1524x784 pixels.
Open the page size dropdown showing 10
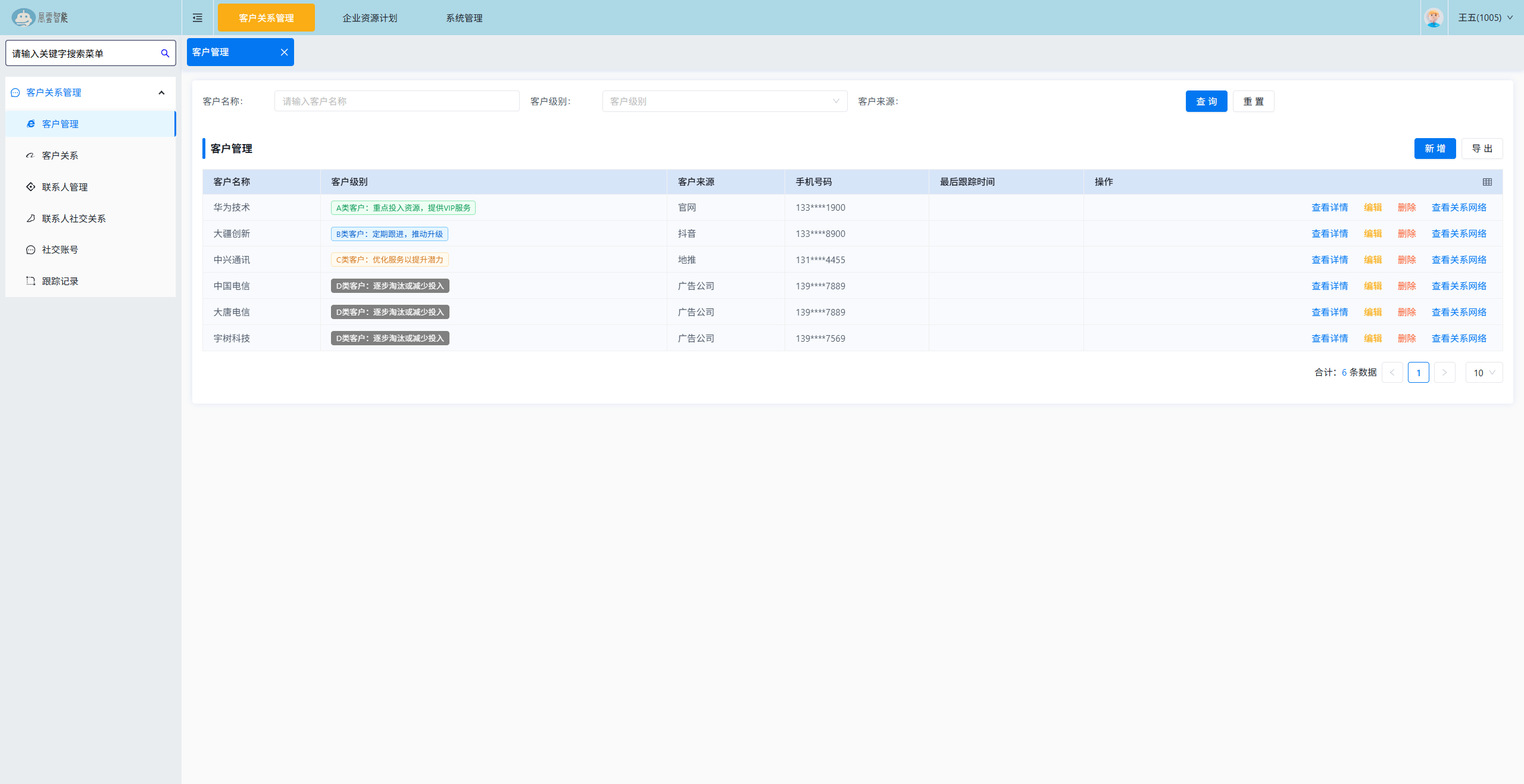coord(1484,373)
